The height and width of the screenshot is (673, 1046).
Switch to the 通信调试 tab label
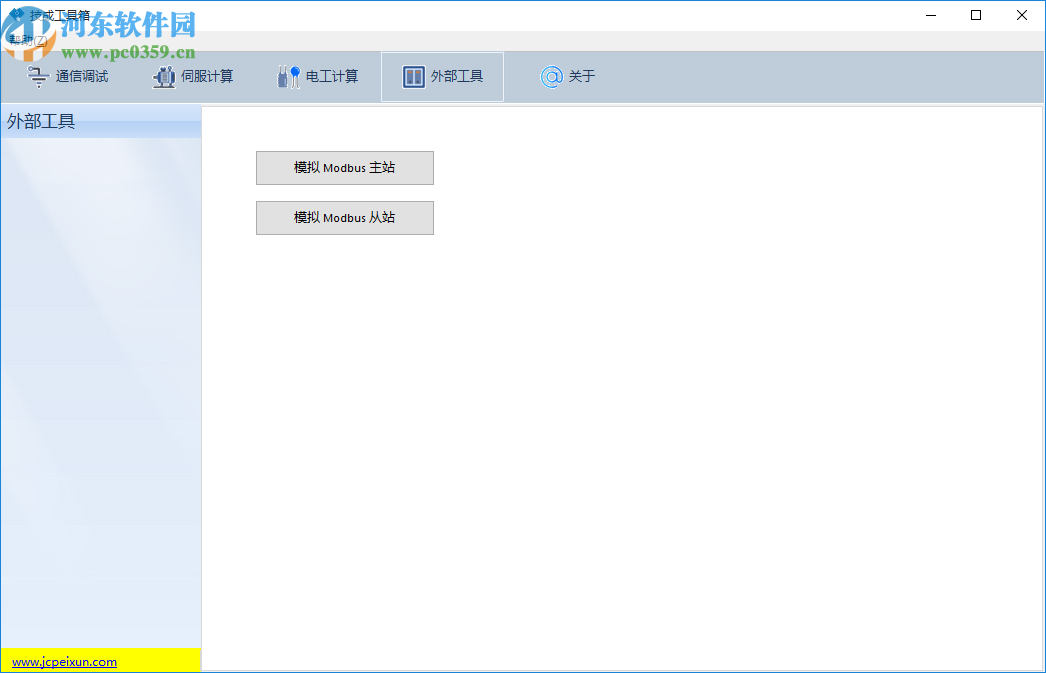pyautogui.click(x=82, y=77)
